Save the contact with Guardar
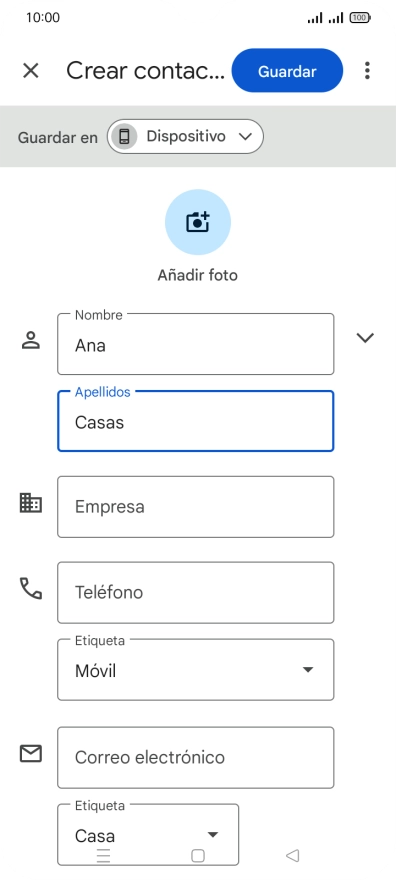Image resolution: width=396 pixels, height=880 pixels. tap(287, 71)
